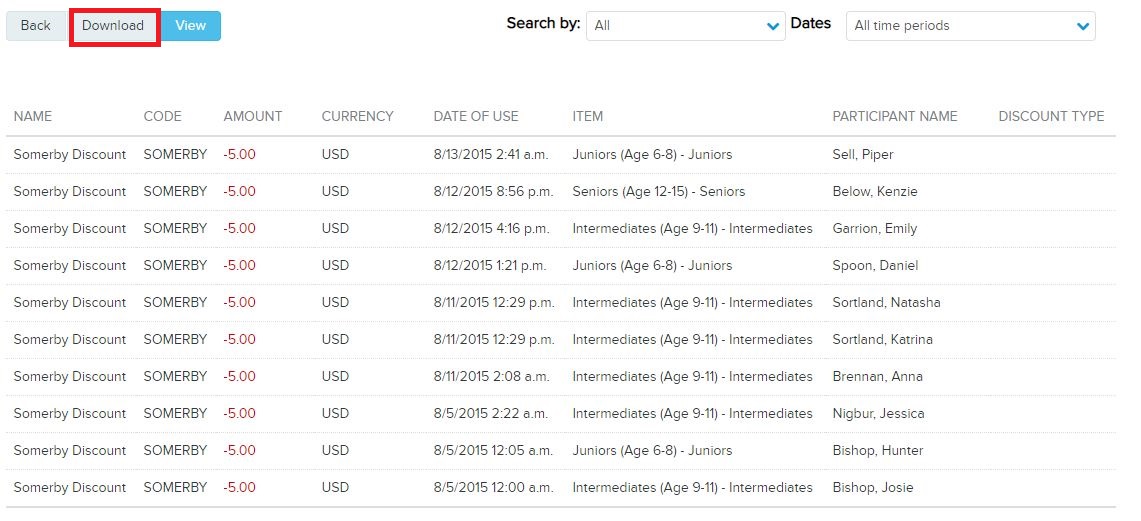Screen dimensions: 1141x521
Task: Click the DATE OF USE column header
Action: [x=476, y=116]
